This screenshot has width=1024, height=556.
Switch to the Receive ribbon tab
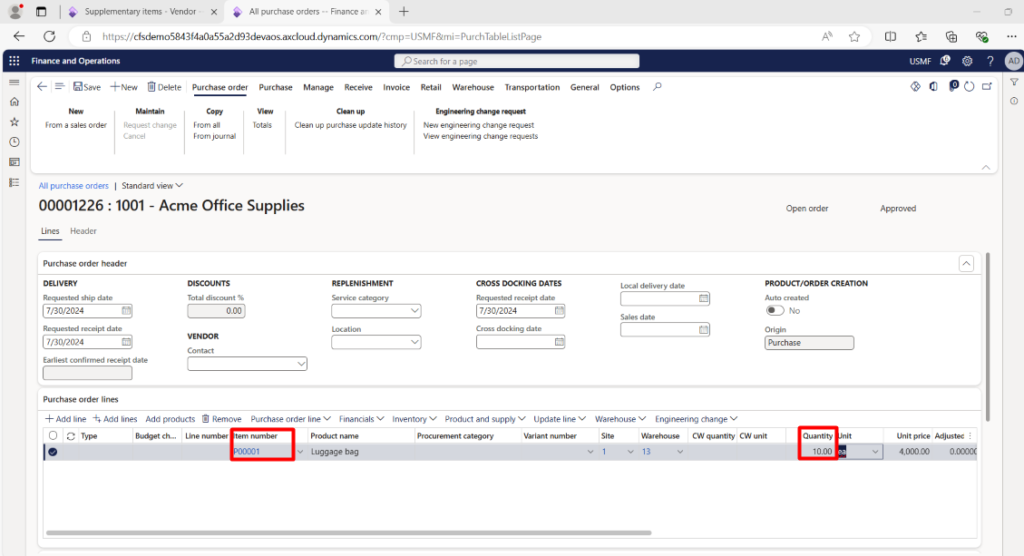(358, 87)
